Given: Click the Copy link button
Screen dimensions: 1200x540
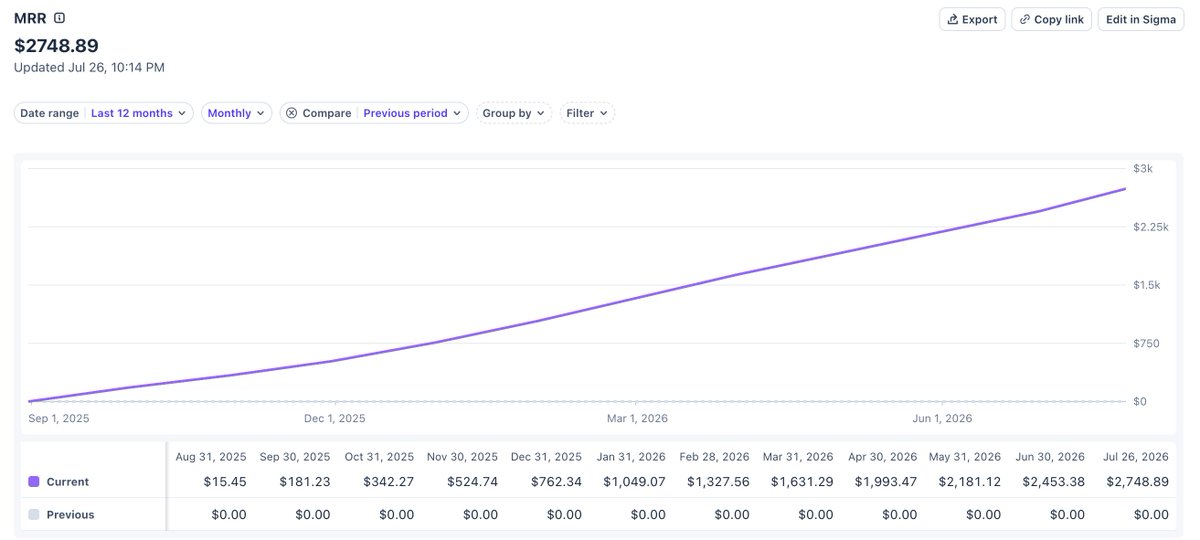Looking at the screenshot, I should point(1051,19).
